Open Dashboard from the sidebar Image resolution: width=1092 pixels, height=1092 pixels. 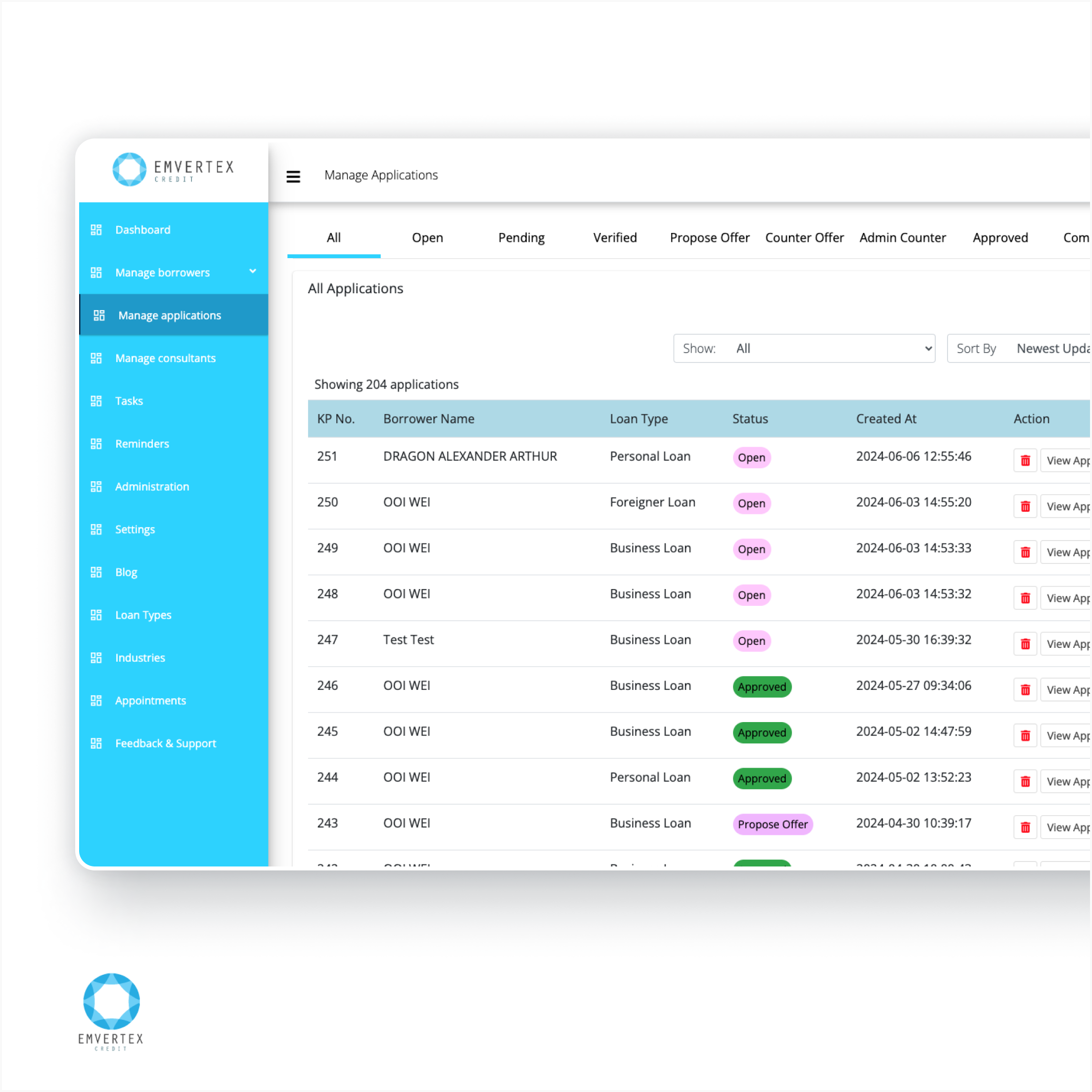click(x=174, y=229)
